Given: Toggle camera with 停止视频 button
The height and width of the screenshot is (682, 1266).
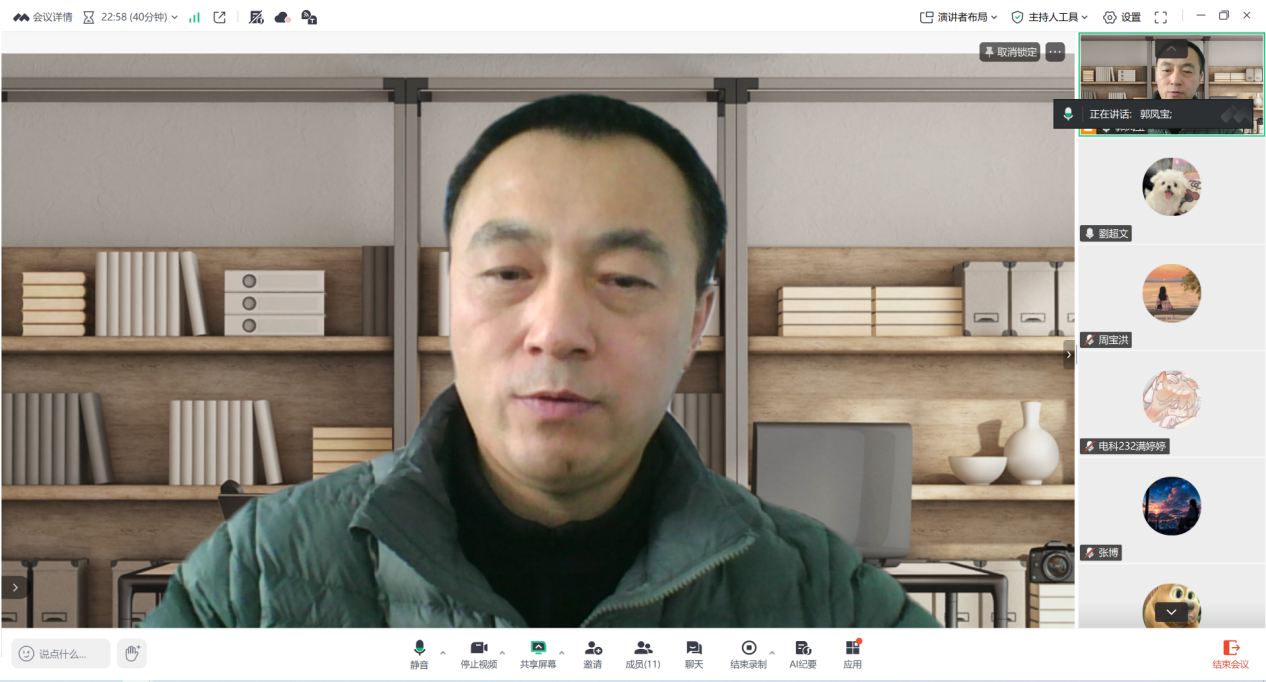Looking at the screenshot, I should click(x=478, y=653).
